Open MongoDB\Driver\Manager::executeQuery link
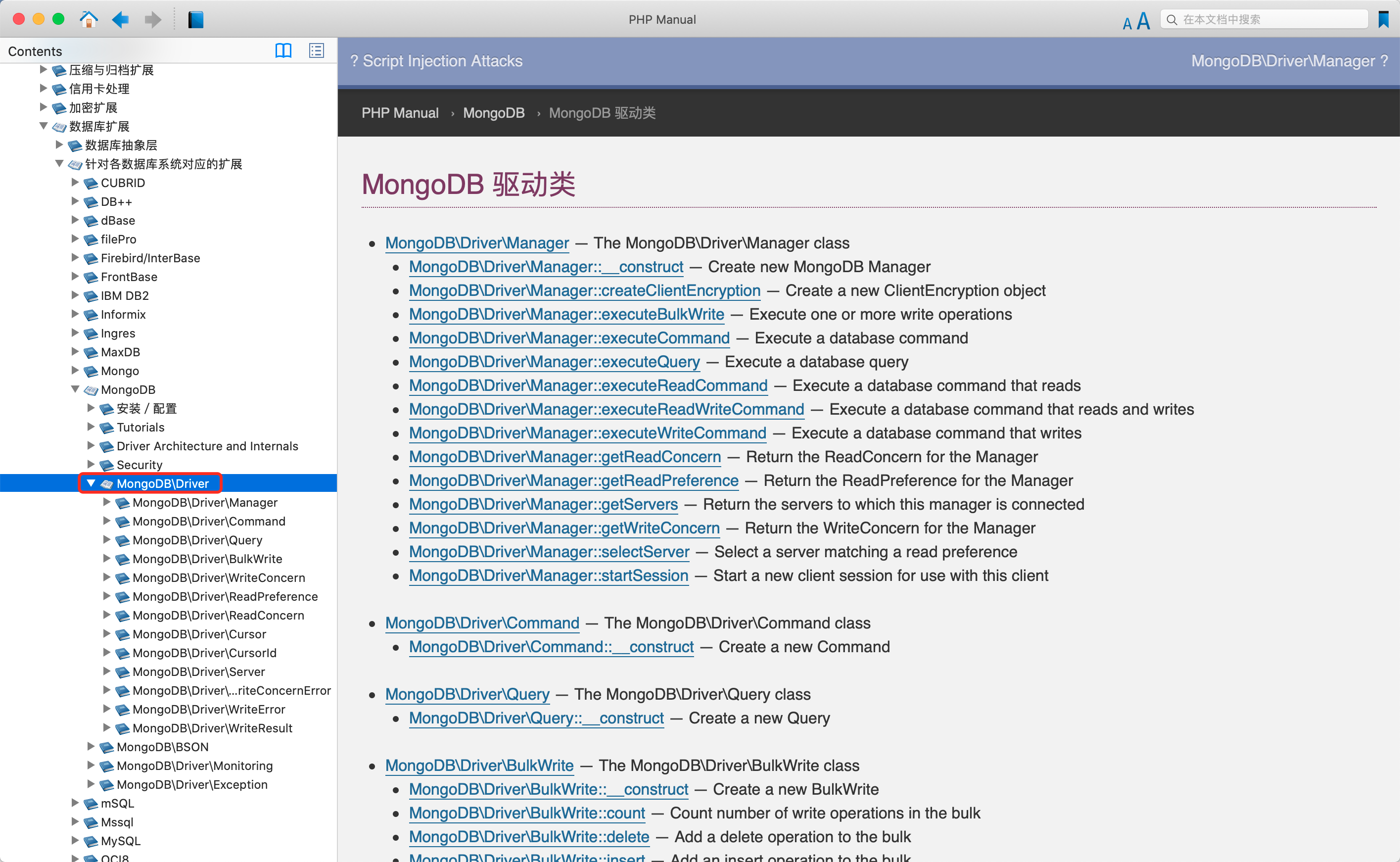This screenshot has width=1400, height=862. click(x=554, y=361)
